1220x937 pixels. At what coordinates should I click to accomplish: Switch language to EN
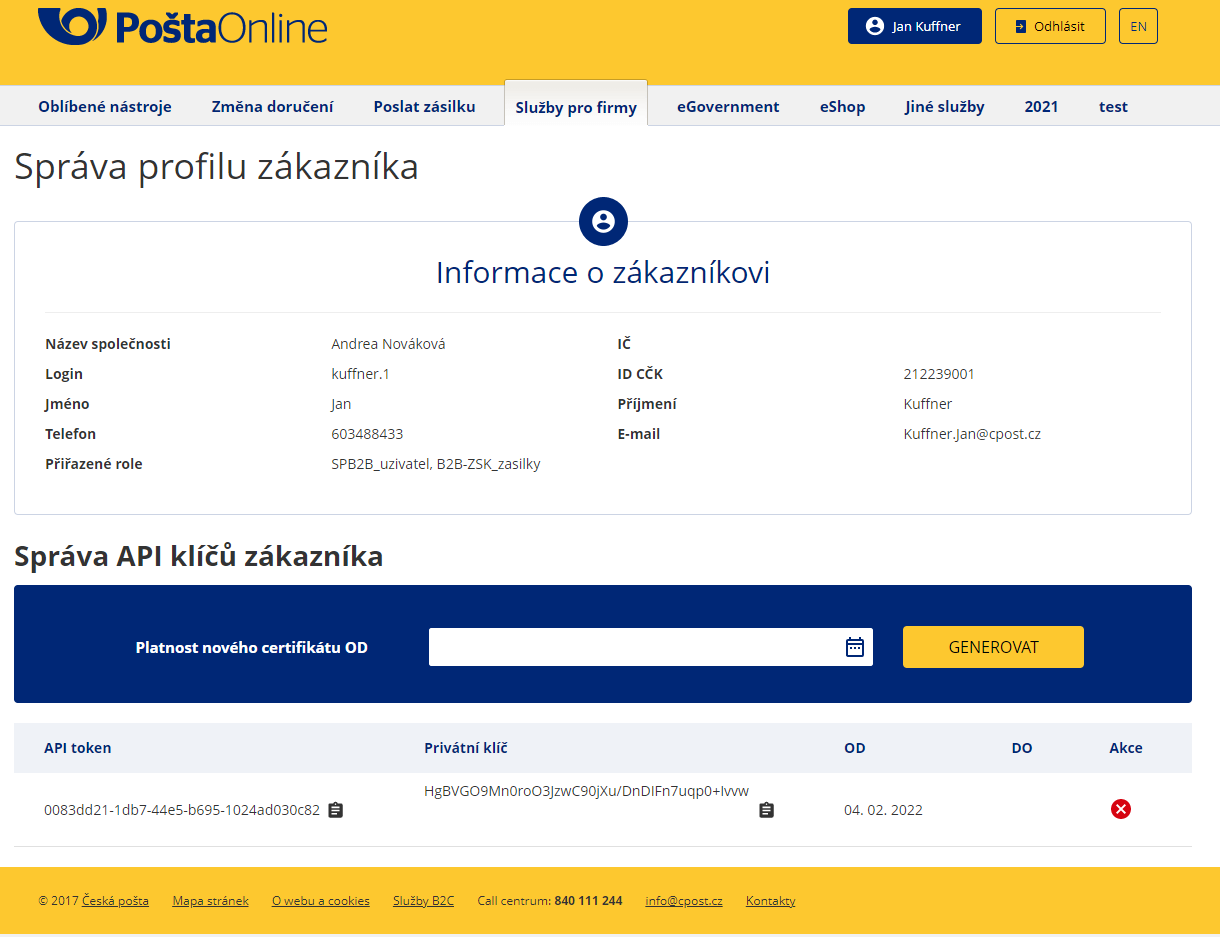pos(1138,26)
